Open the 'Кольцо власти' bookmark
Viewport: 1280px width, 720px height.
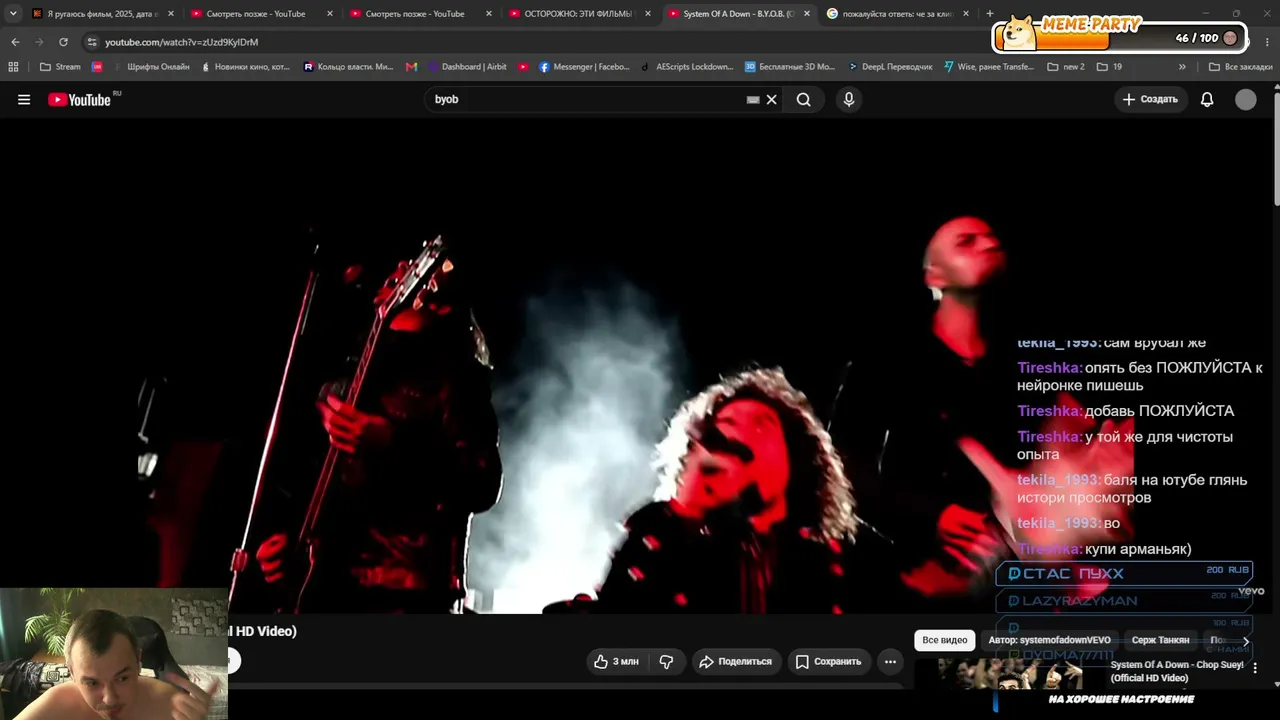(x=348, y=67)
